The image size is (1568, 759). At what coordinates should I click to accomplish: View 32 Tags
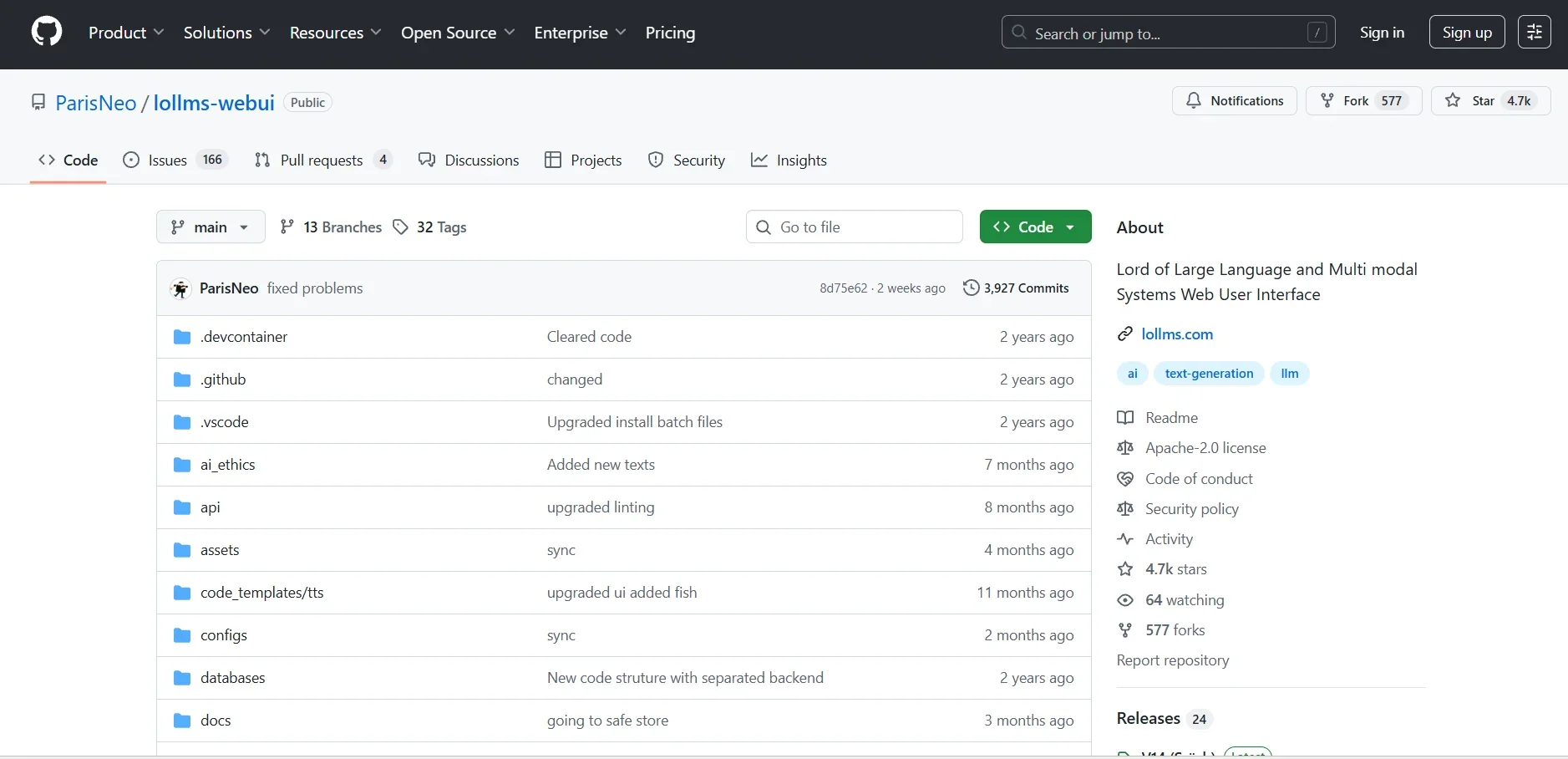[429, 227]
